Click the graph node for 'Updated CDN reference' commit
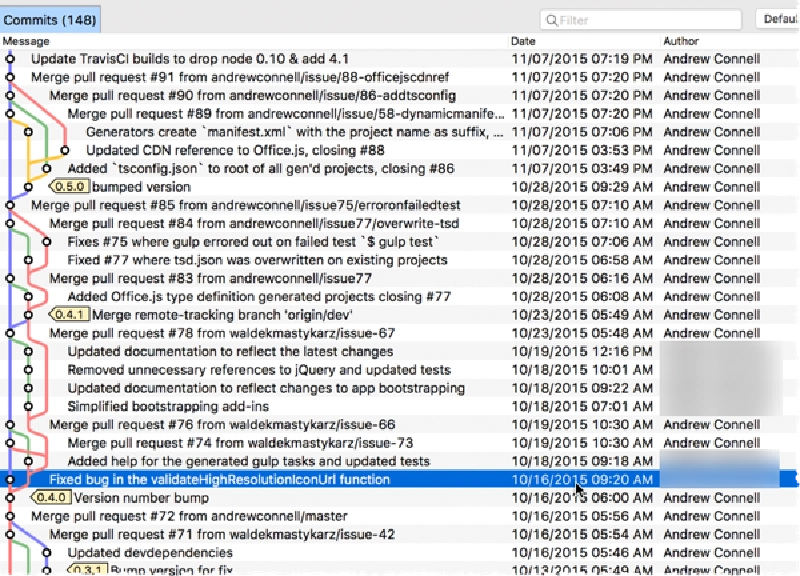This screenshot has height=576, width=800. pos(65,150)
